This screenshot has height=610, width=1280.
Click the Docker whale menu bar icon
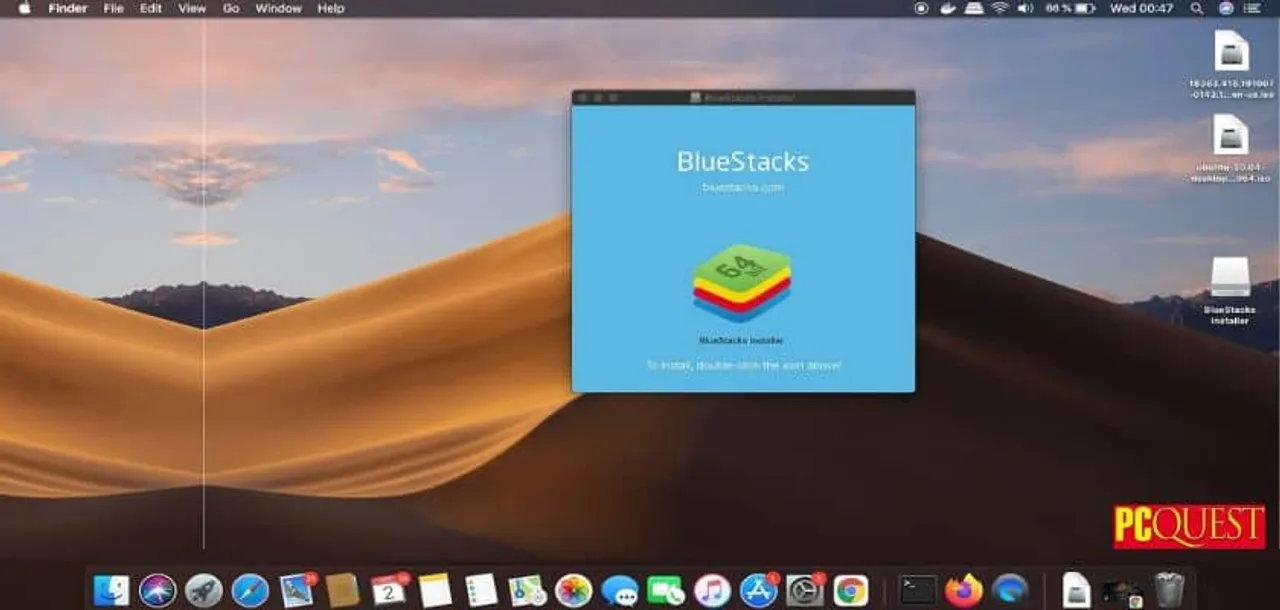click(x=948, y=8)
